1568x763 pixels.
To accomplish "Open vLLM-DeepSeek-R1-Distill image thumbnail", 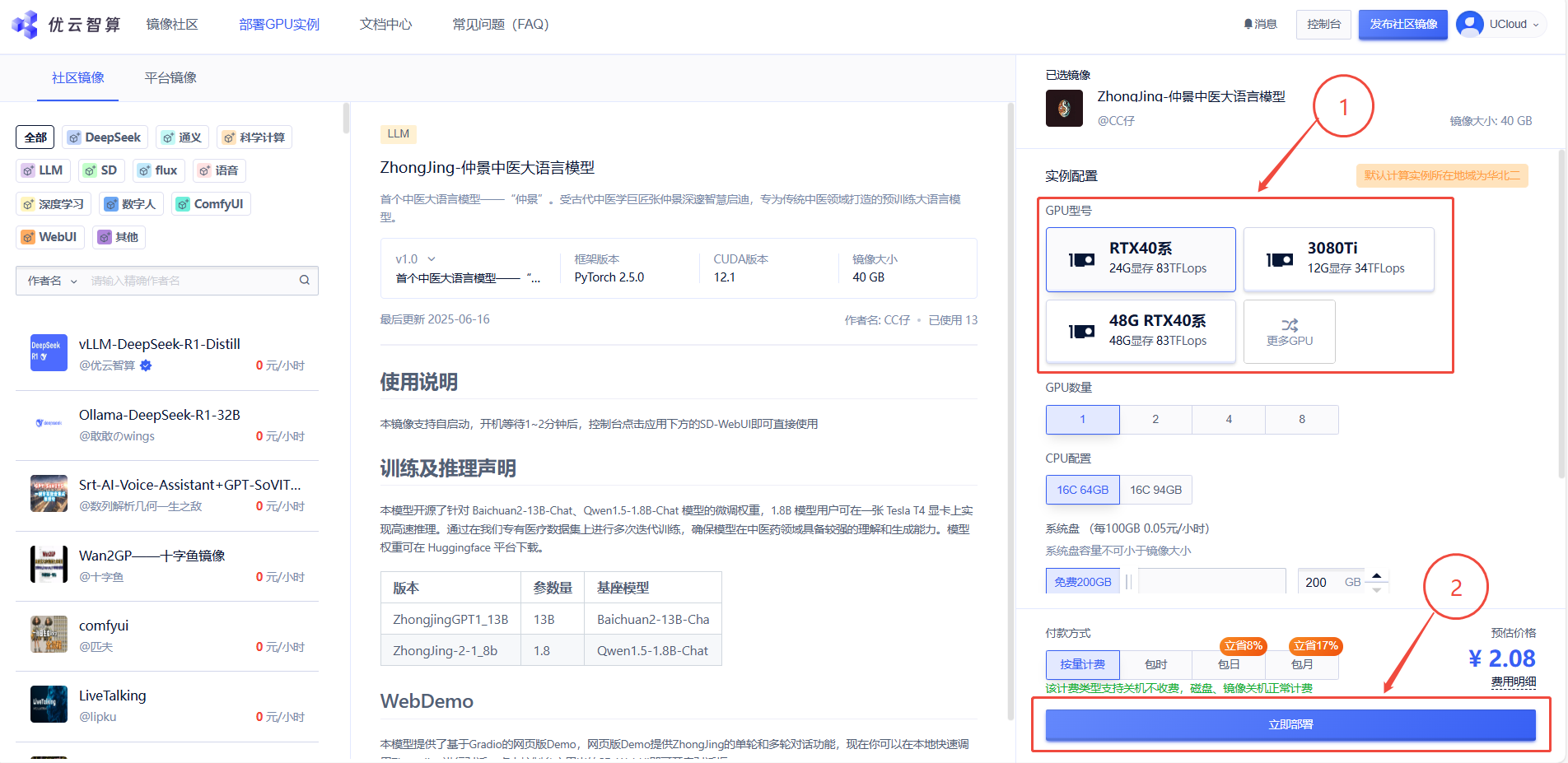I will coord(49,353).
